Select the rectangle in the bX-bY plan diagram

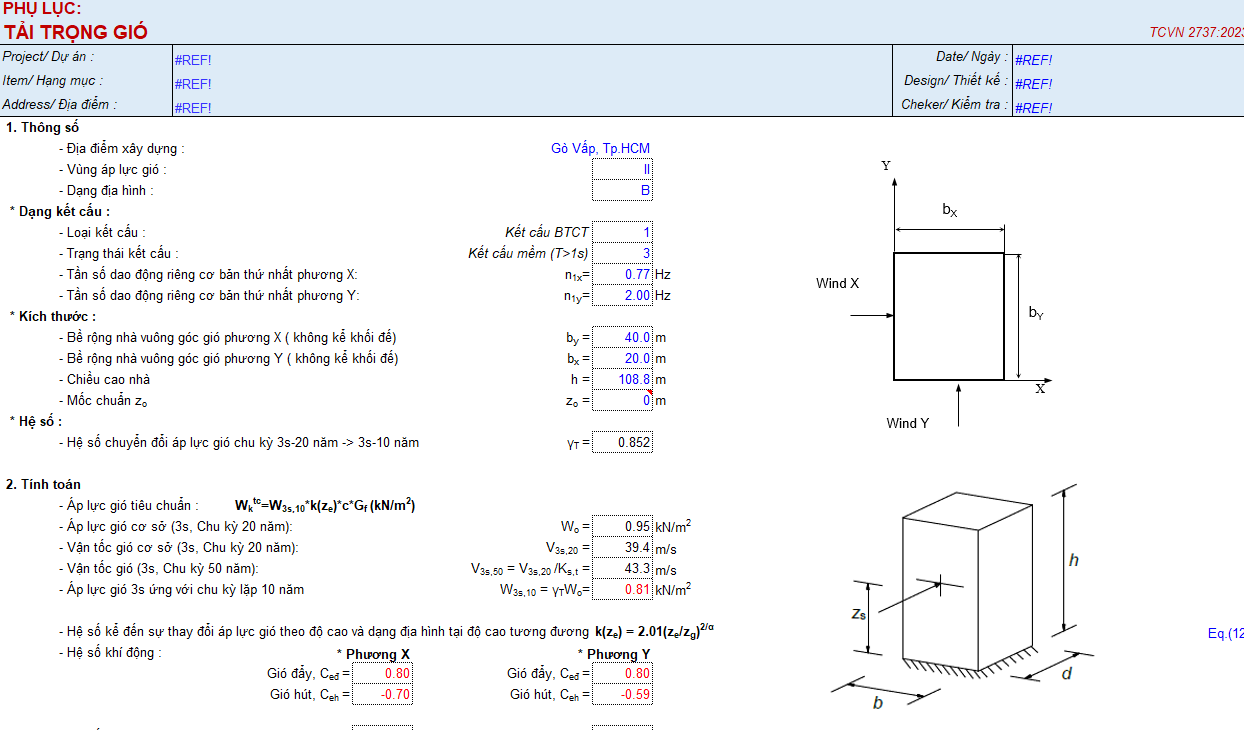pos(949,317)
